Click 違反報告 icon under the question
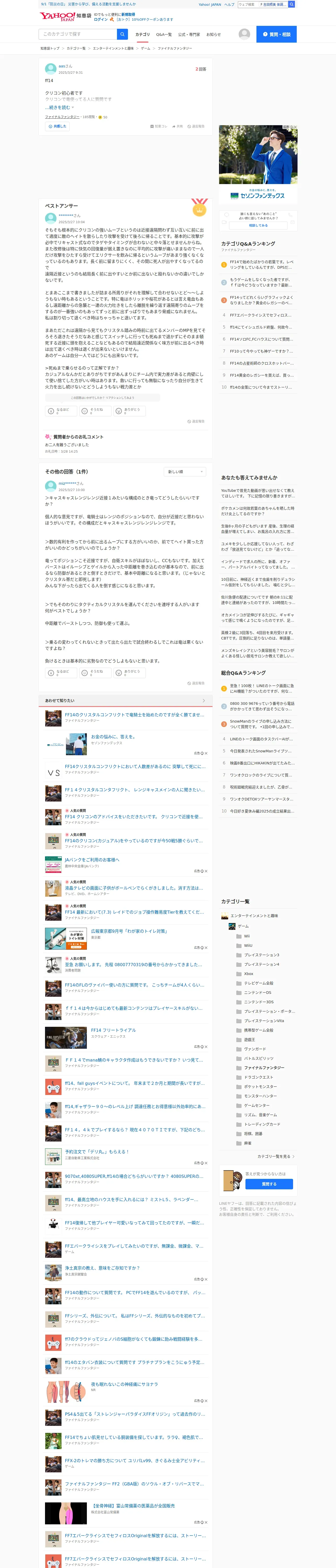Image resolution: width=336 pixels, height=1568 pixels. [x=189, y=126]
